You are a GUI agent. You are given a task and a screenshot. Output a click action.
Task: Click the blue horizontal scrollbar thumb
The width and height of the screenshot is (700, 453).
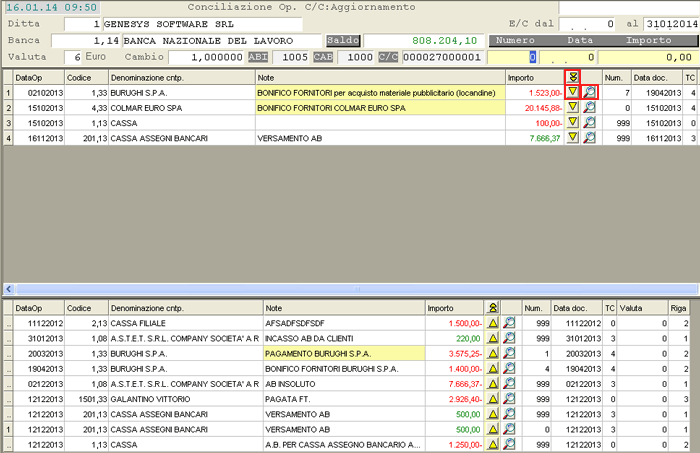[x=357, y=289]
